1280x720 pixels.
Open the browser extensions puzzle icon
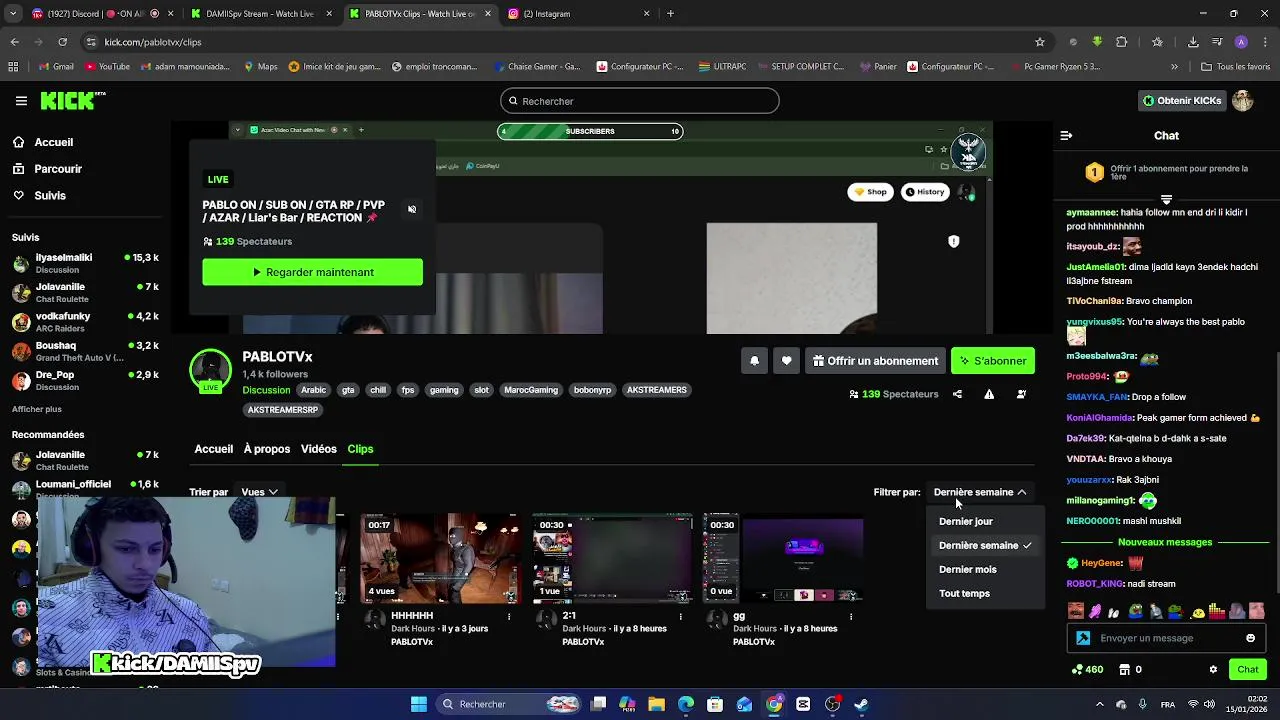[x=1121, y=42]
